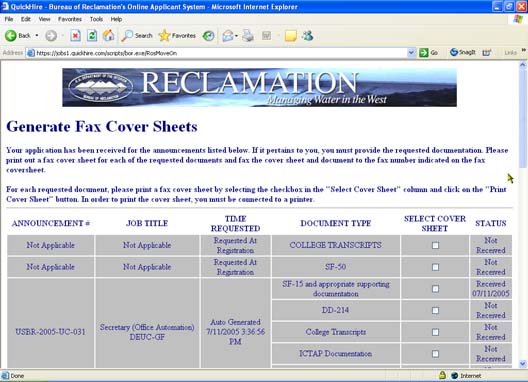This screenshot has height=382, width=528.
Task: Click the vertical scrollbar thumb
Action: coord(523,119)
